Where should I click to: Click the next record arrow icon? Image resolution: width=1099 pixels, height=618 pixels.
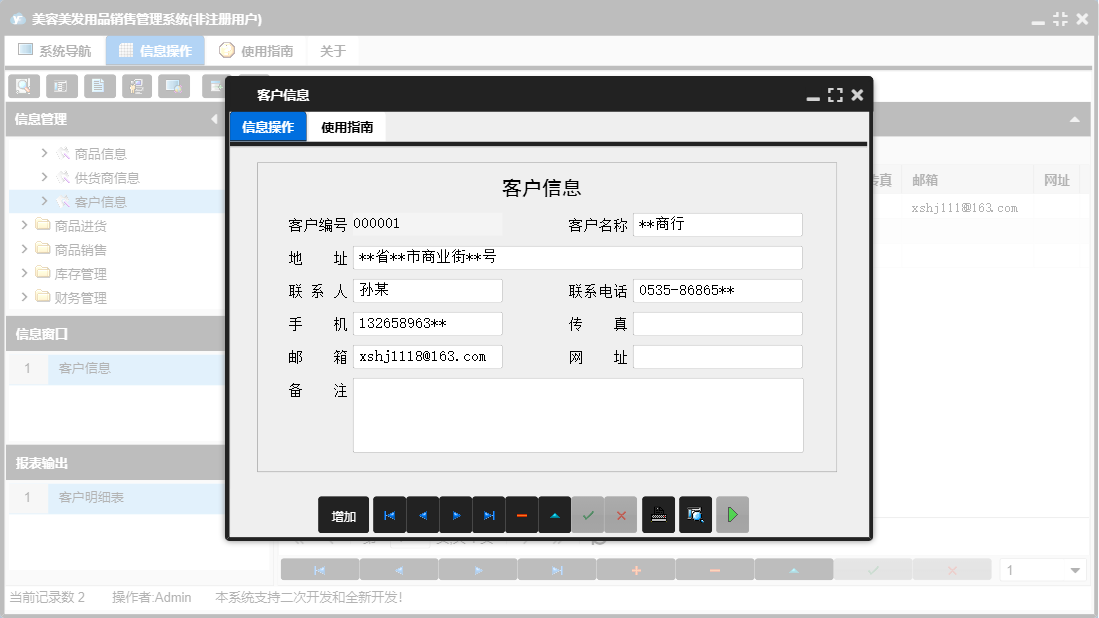coord(456,514)
